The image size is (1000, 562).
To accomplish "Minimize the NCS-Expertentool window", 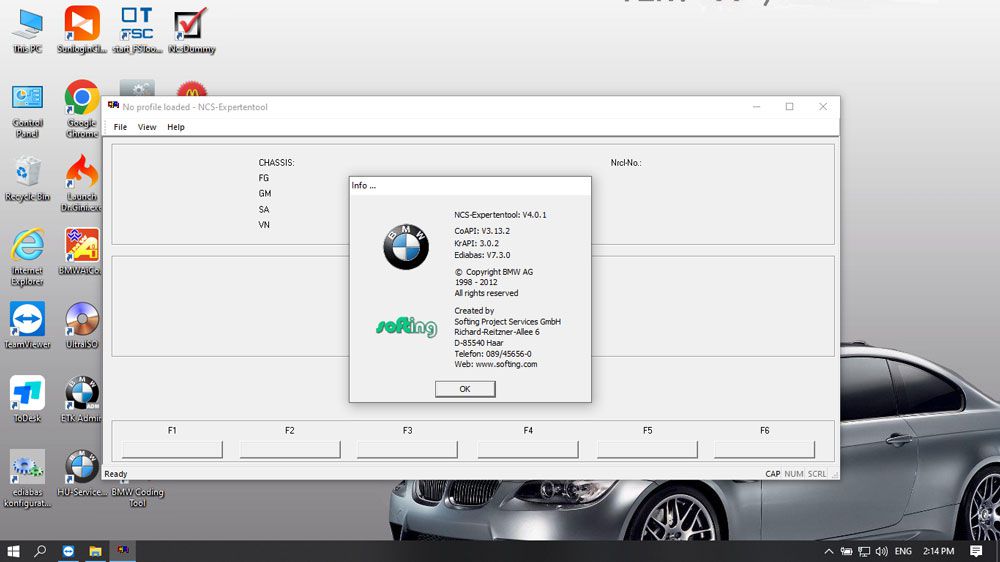I will pyautogui.click(x=756, y=107).
